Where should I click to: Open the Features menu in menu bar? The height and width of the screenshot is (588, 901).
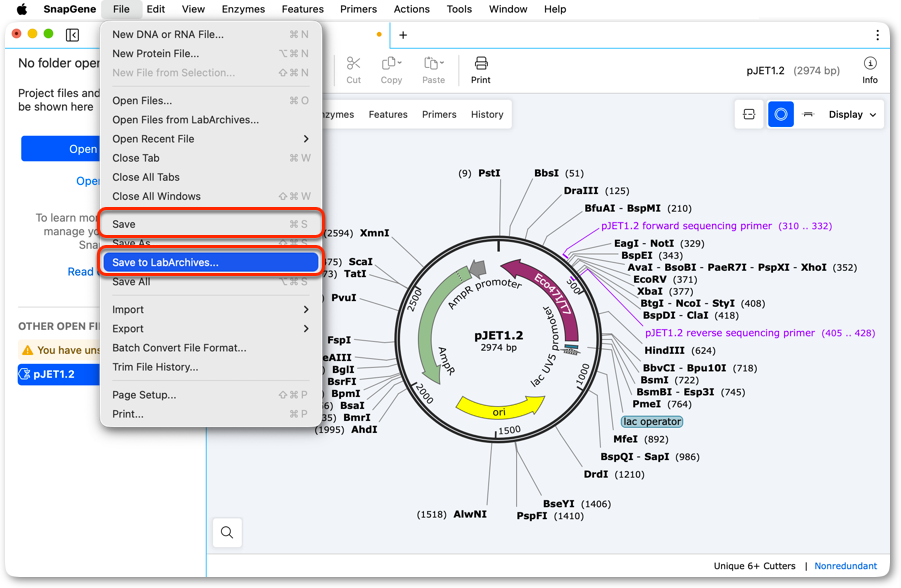click(302, 9)
